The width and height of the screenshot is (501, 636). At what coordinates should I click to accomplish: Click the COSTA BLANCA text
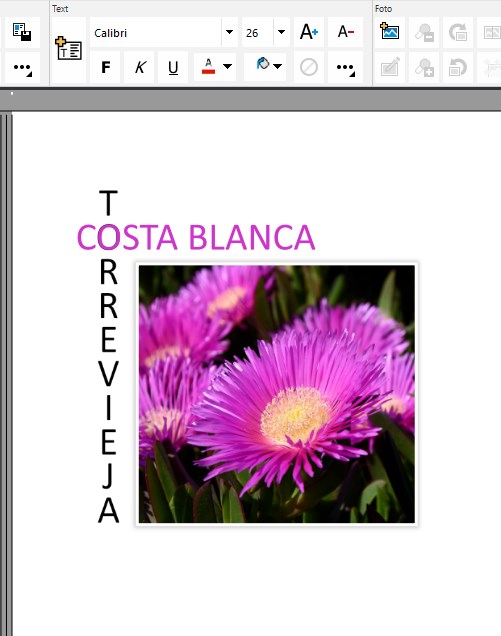point(196,238)
